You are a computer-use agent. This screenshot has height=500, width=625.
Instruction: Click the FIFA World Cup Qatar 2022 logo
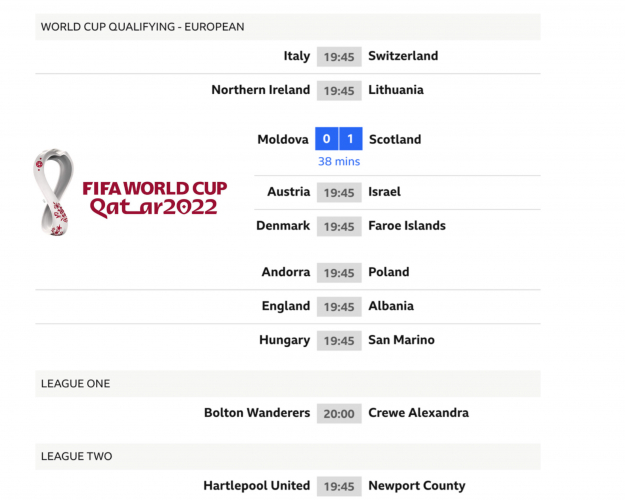pos(130,195)
